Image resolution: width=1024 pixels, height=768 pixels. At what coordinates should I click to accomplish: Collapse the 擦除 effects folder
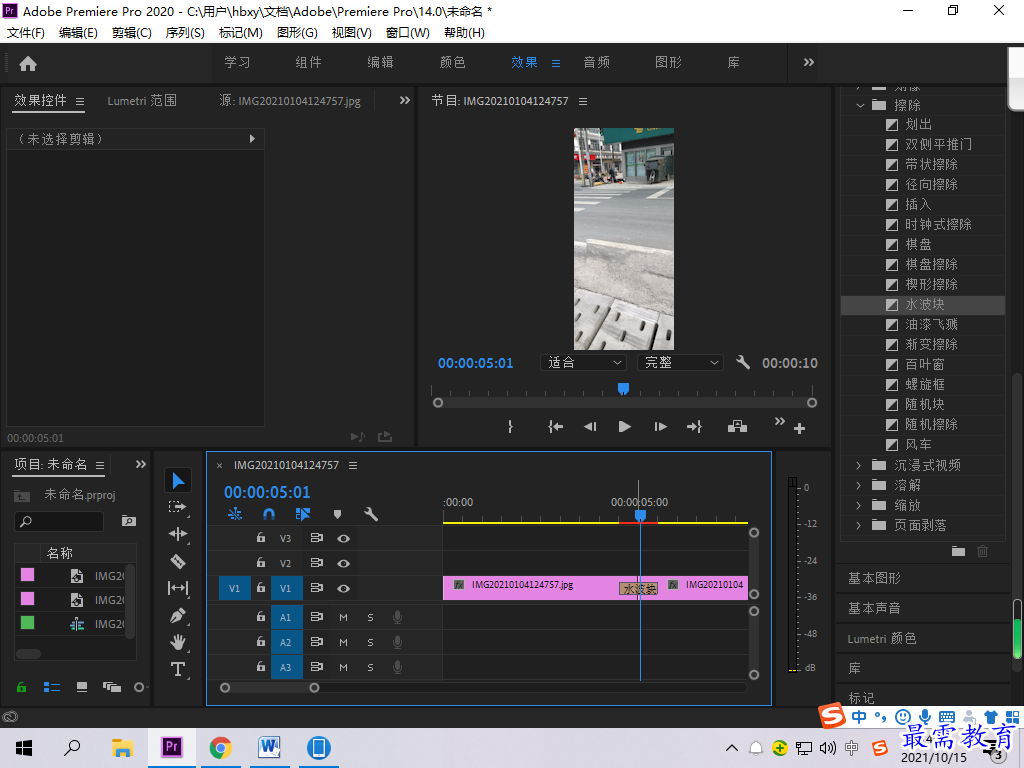[x=860, y=105]
